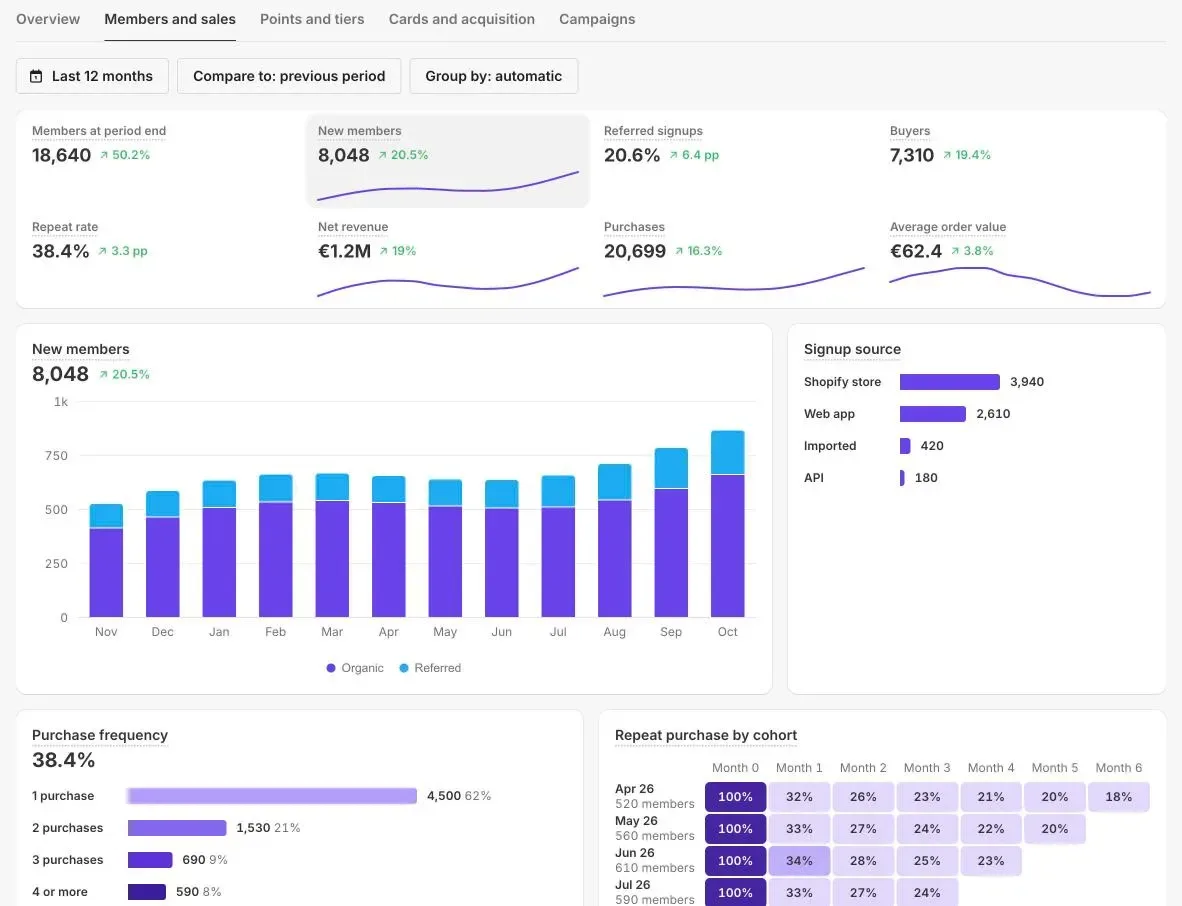Click the Purchase frequency heading
This screenshot has height=906, width=1182.
click(x=100, y=735)
